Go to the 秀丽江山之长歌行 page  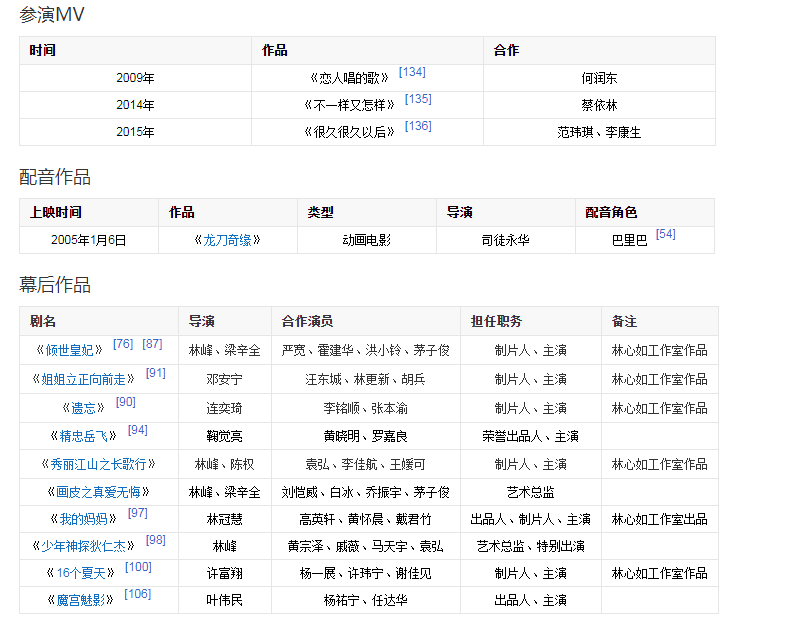click(x=98, y=464)
